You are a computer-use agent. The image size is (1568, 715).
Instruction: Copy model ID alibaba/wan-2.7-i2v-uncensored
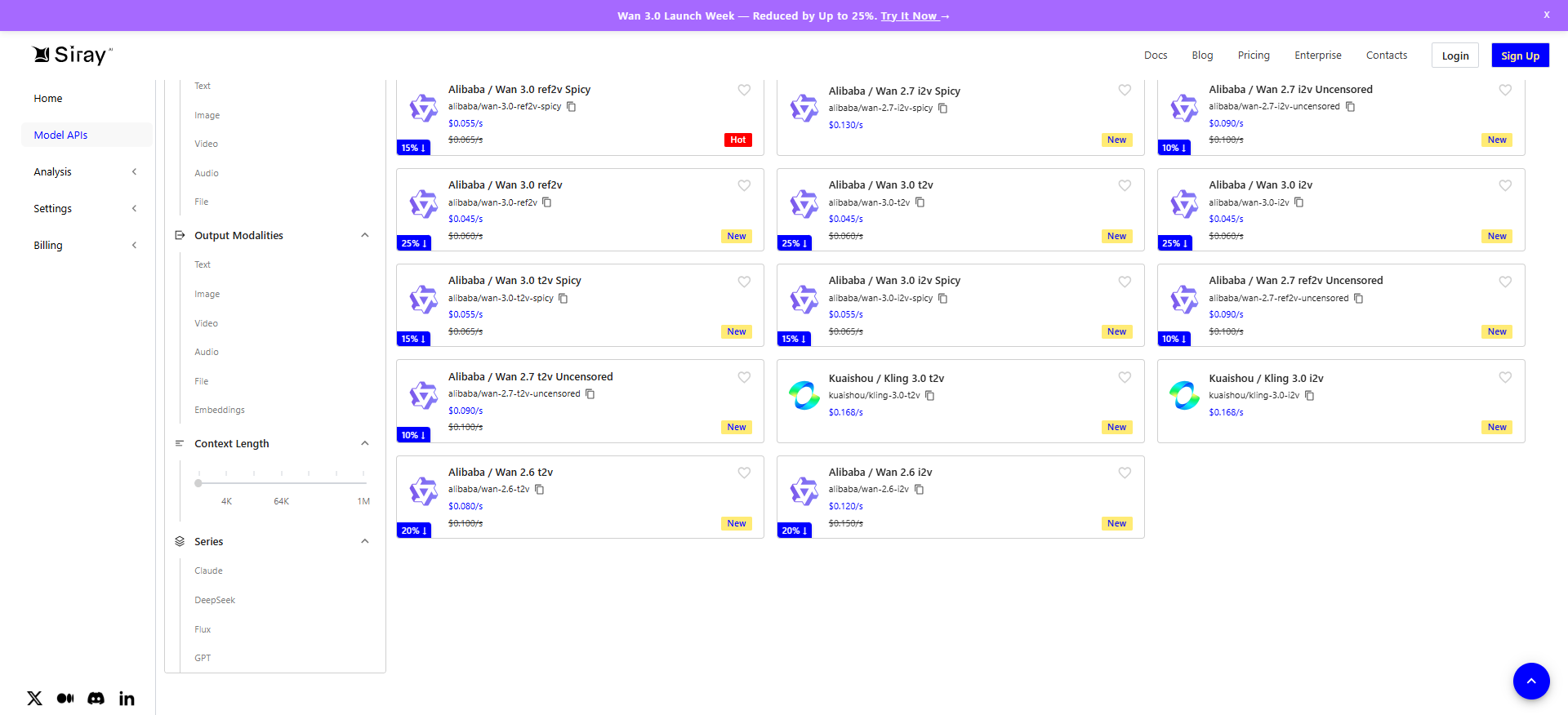[1350, 107]
